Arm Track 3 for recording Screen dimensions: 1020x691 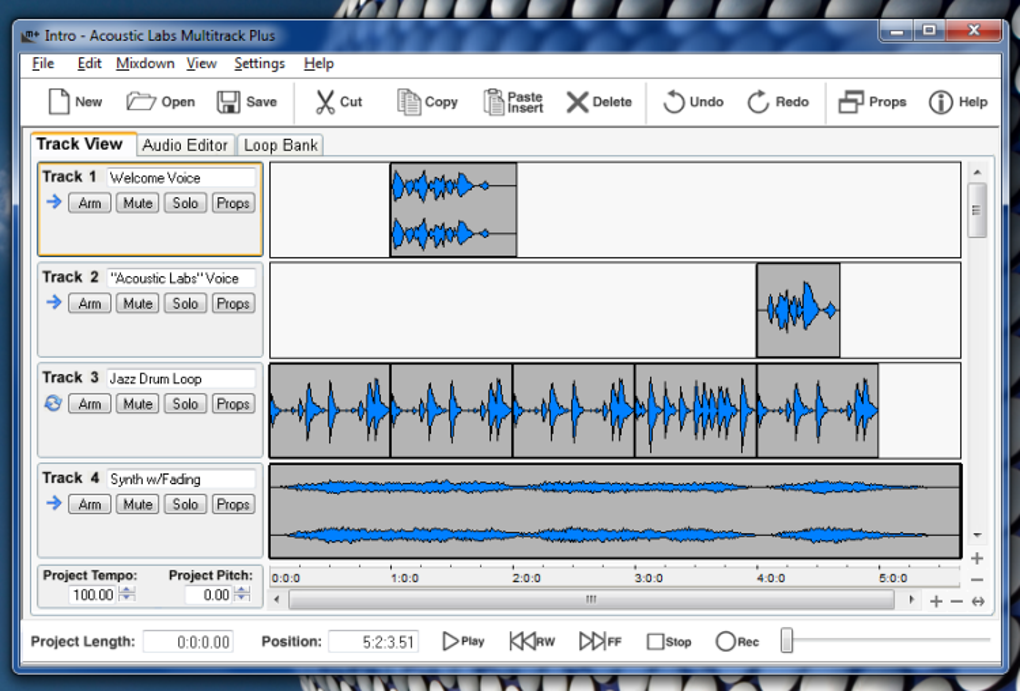coord(90,404)
